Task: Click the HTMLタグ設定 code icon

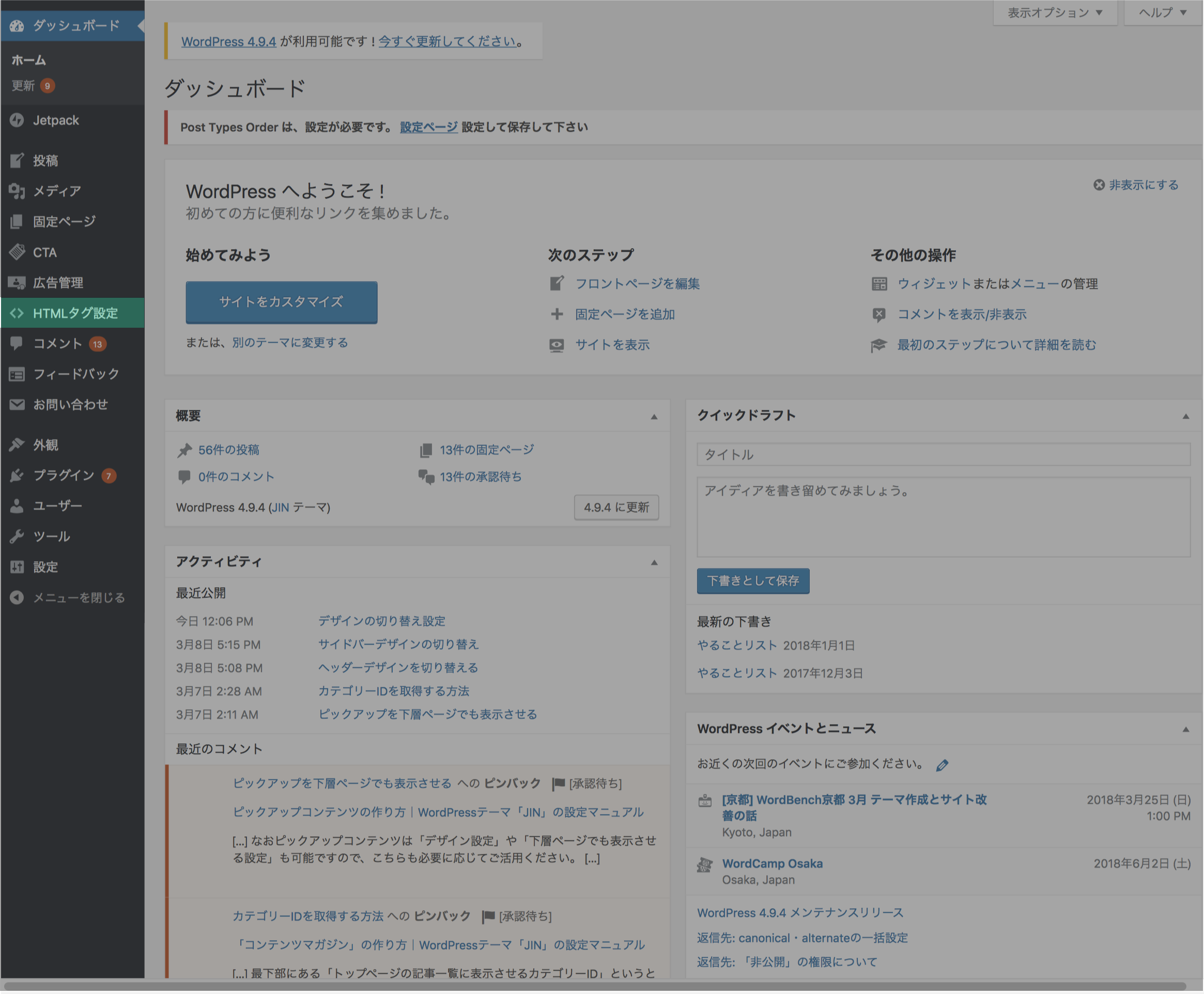Action: pyautogui.click(x=17, y=313)
